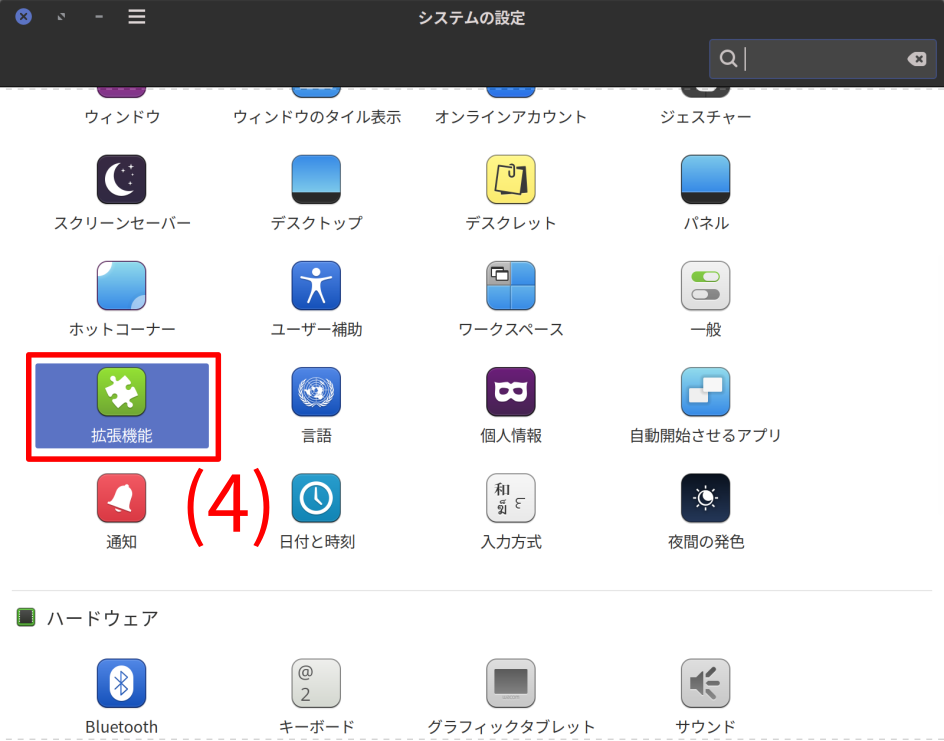Viewport: 944px width, 741px height.
Task: Open the デスクトップ settings icon
Action: click(316, 181)
